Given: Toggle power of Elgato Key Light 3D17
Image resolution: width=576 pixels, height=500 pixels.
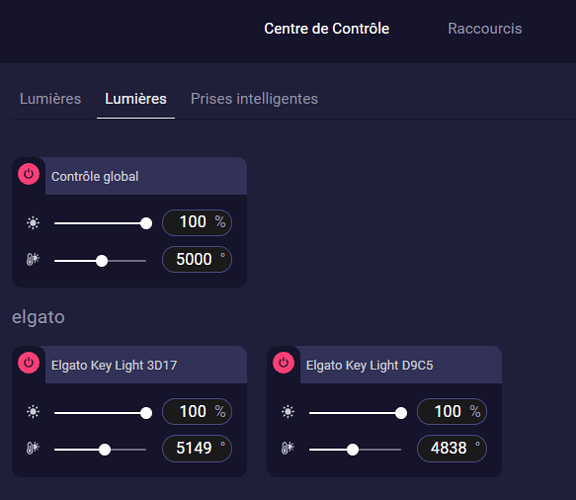Looking at the screenshot, I should click(x=29, y=363).
